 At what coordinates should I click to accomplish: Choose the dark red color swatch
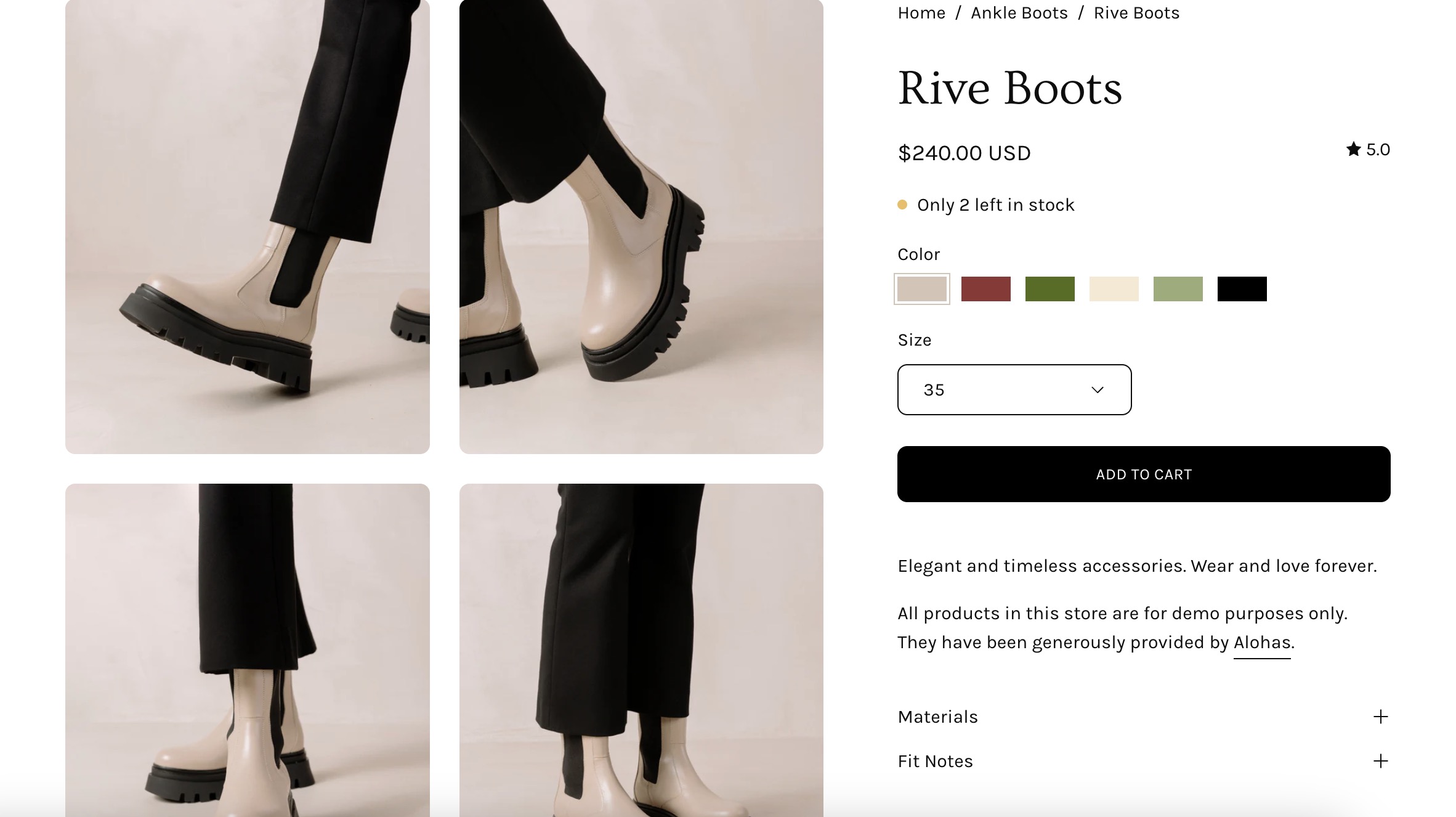(985, 289)
